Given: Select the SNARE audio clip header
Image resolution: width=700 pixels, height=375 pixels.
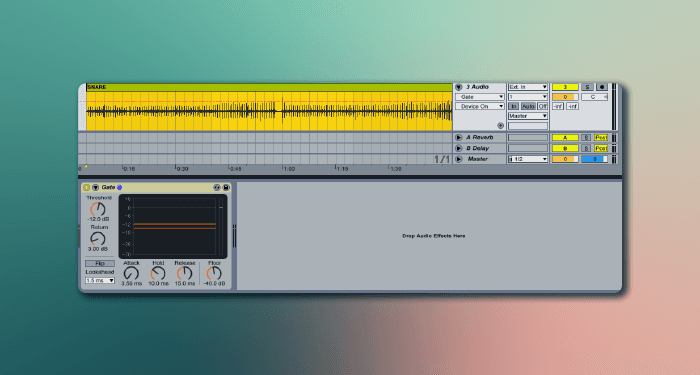Looking at the screenshot, I should [x=269, y=87].
